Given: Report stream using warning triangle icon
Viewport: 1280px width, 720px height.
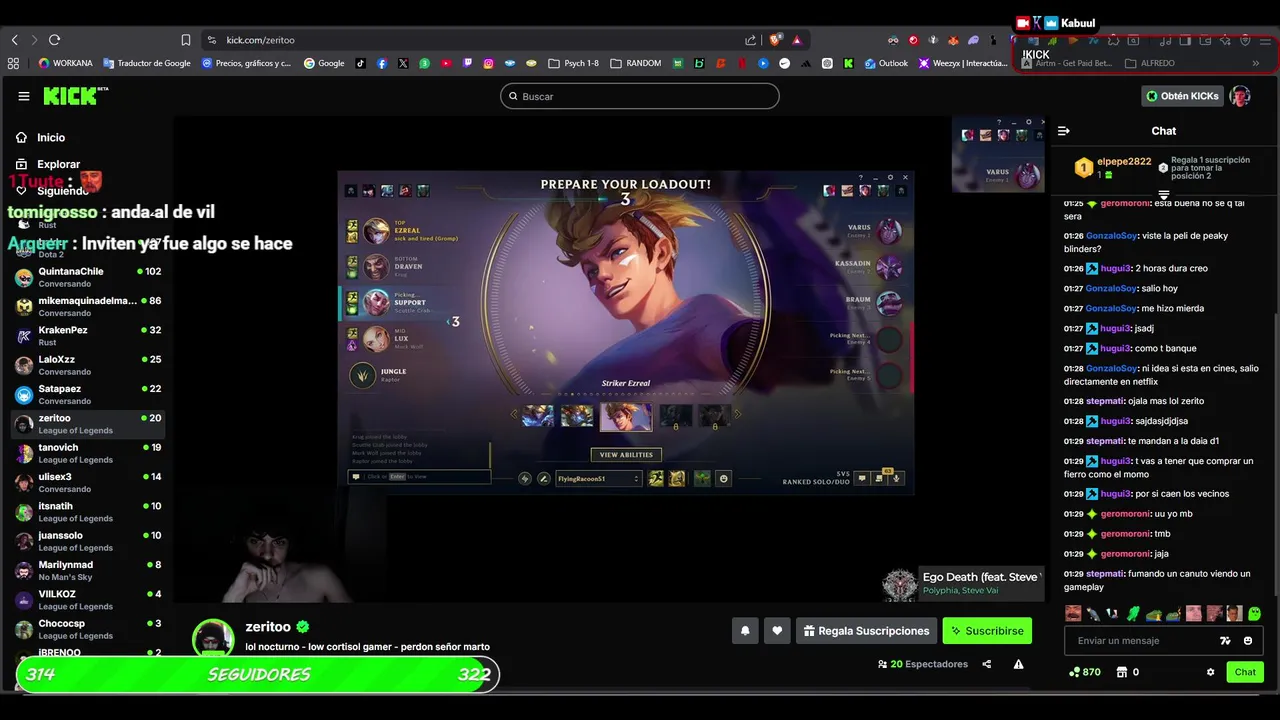Looking at the screenshot, I should (x=1018, y=664).
